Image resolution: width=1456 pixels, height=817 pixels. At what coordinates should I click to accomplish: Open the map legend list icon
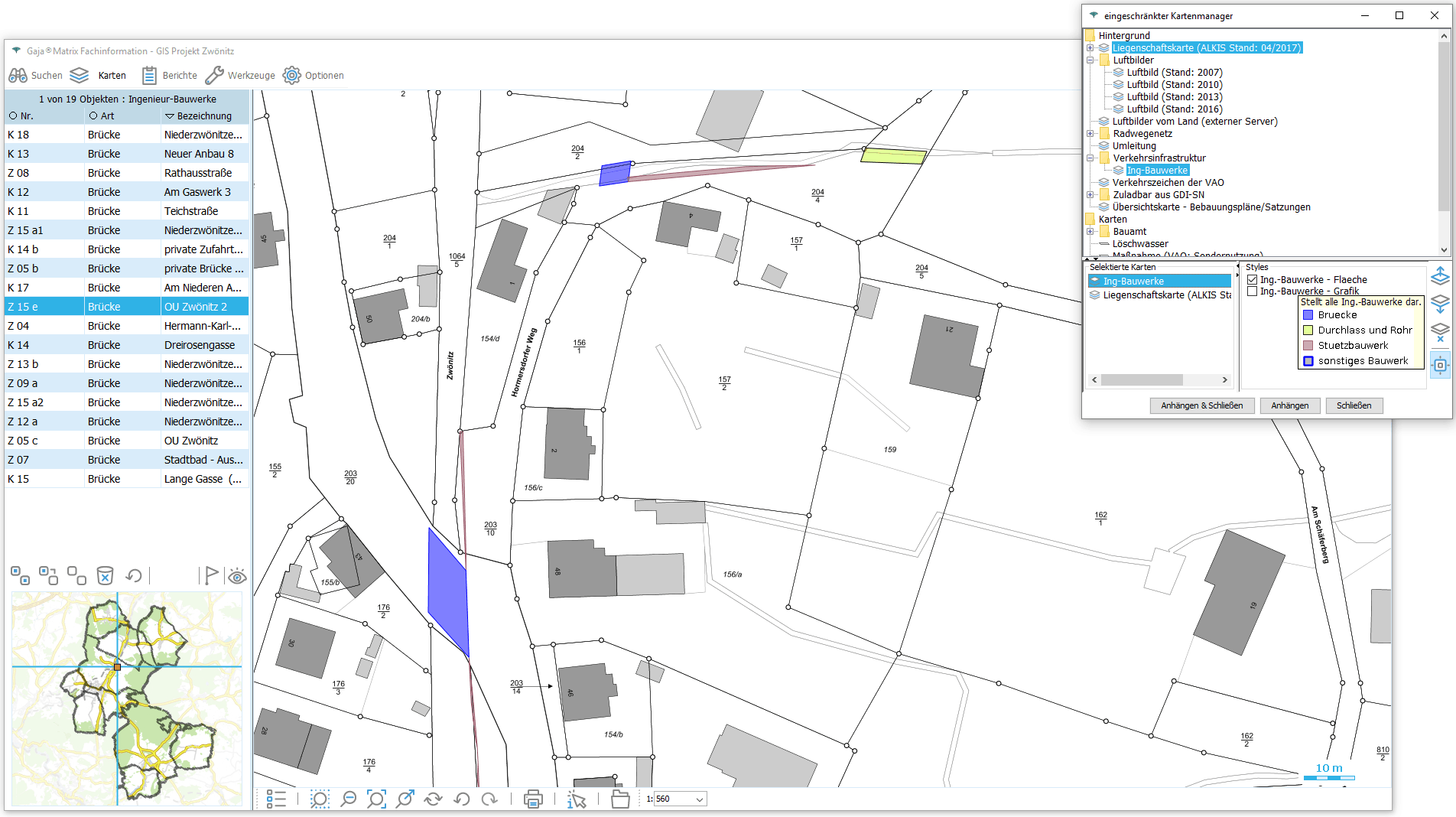pos(276,799)
